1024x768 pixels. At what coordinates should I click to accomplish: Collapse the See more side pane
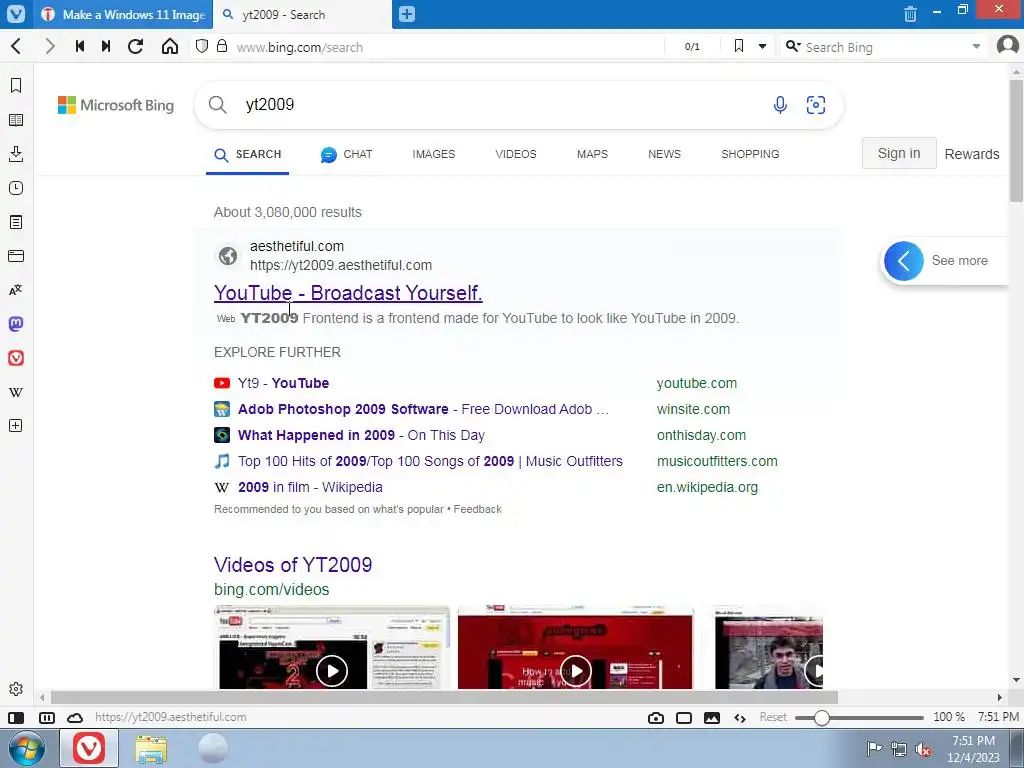click(904, 261)
